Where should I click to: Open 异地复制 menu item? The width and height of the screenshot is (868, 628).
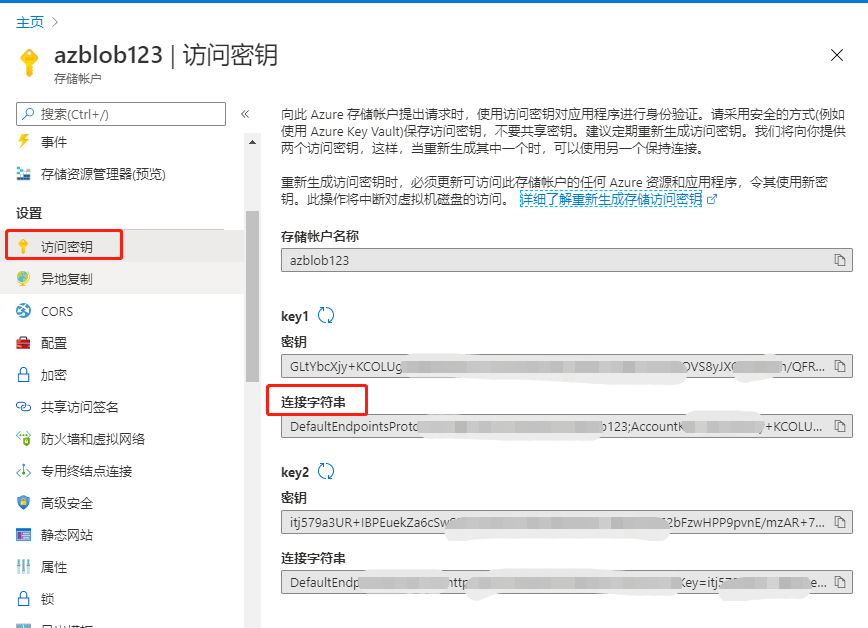coord(124,279)
